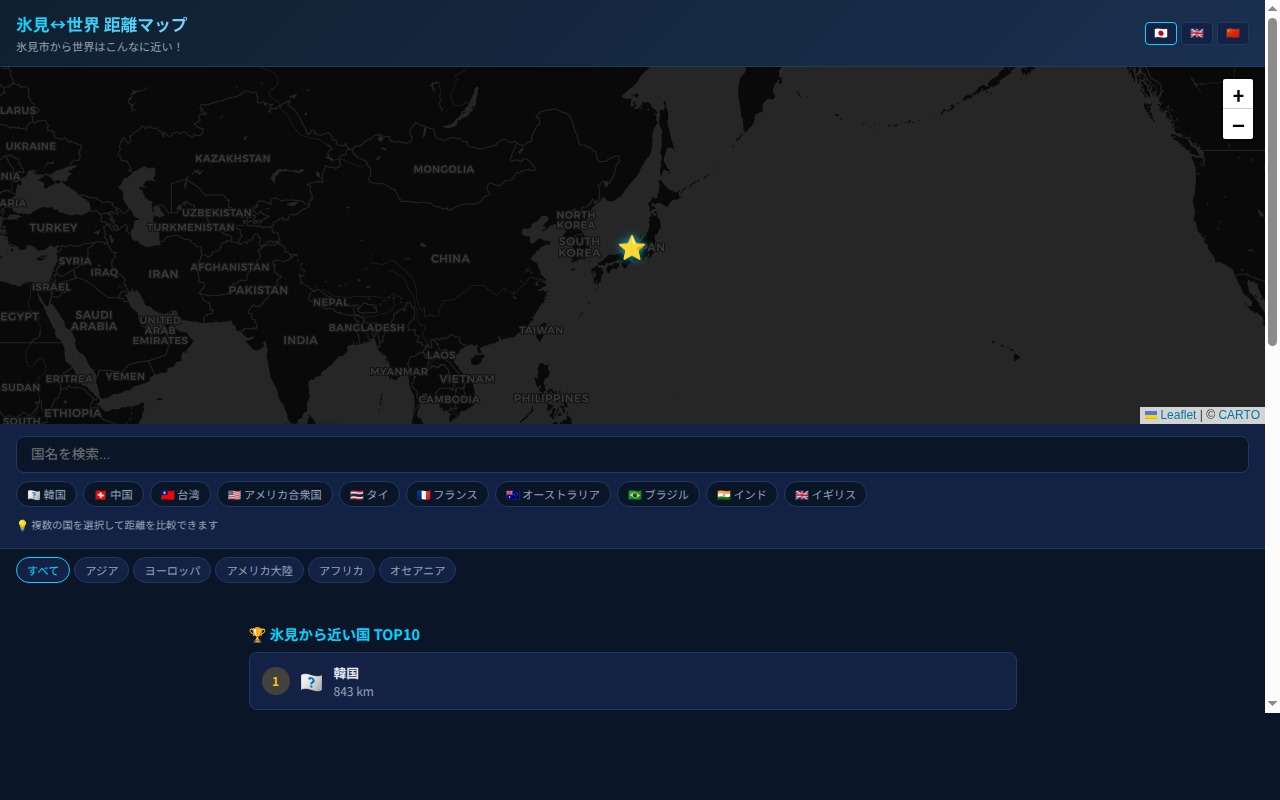1280x800 pixels.
Task: Toggle the 中国 country chip
Action: 113,495
